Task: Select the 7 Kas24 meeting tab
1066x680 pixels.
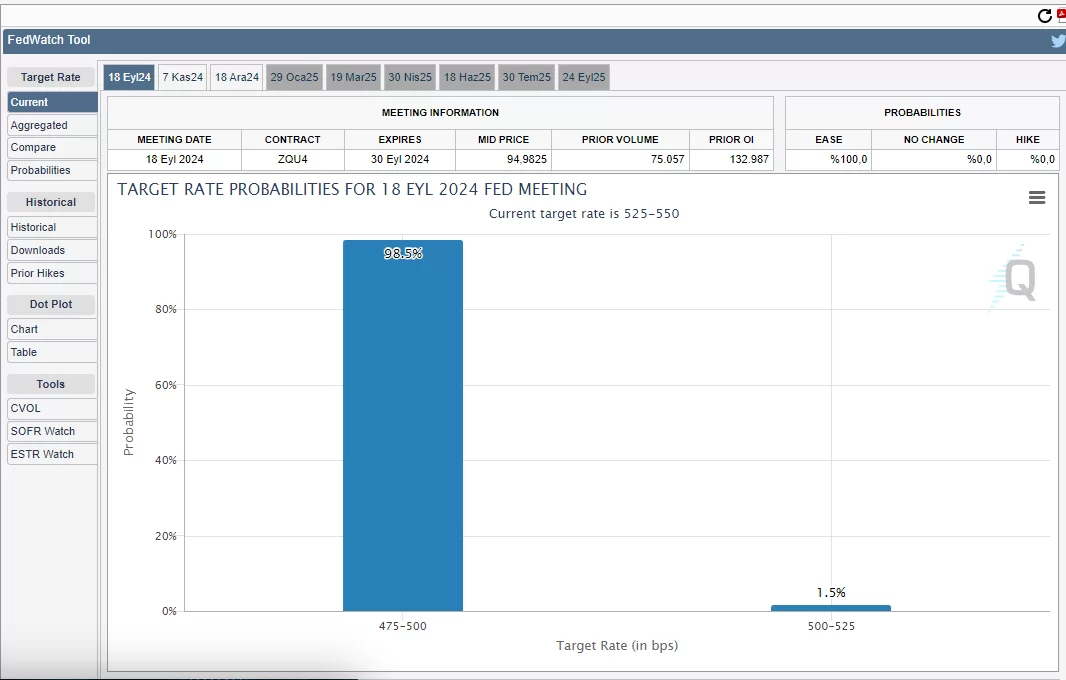Action: (182, 78)
